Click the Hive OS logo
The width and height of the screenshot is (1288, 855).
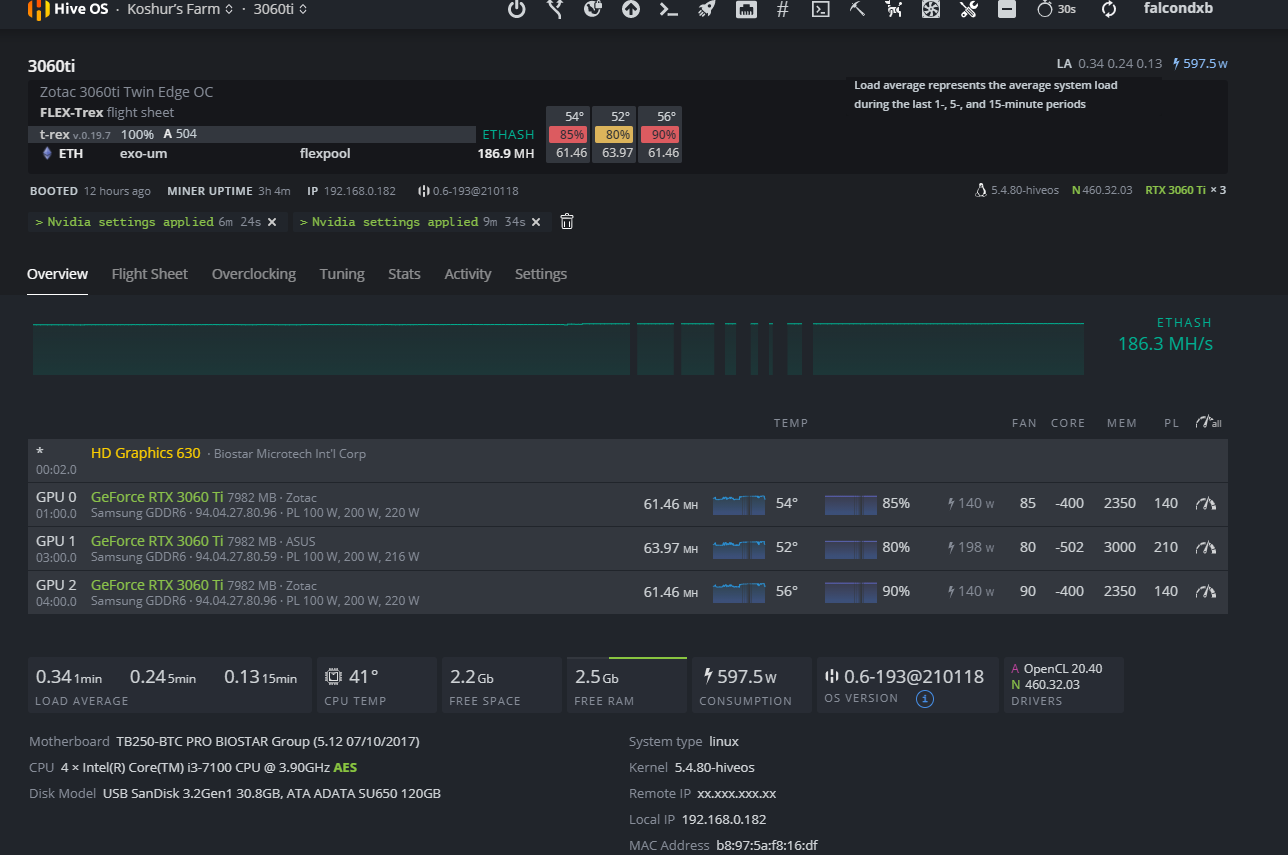pyautogui.click(x=68, y=9)
